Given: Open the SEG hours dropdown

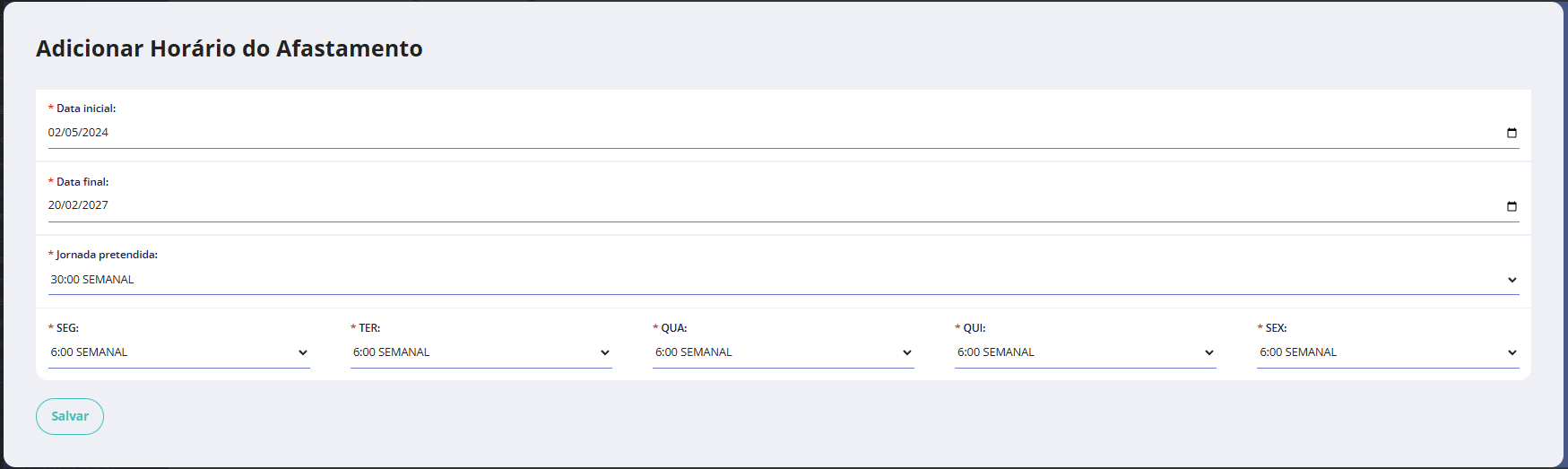Looking at the screenshot, I should [x=178, y=352].
